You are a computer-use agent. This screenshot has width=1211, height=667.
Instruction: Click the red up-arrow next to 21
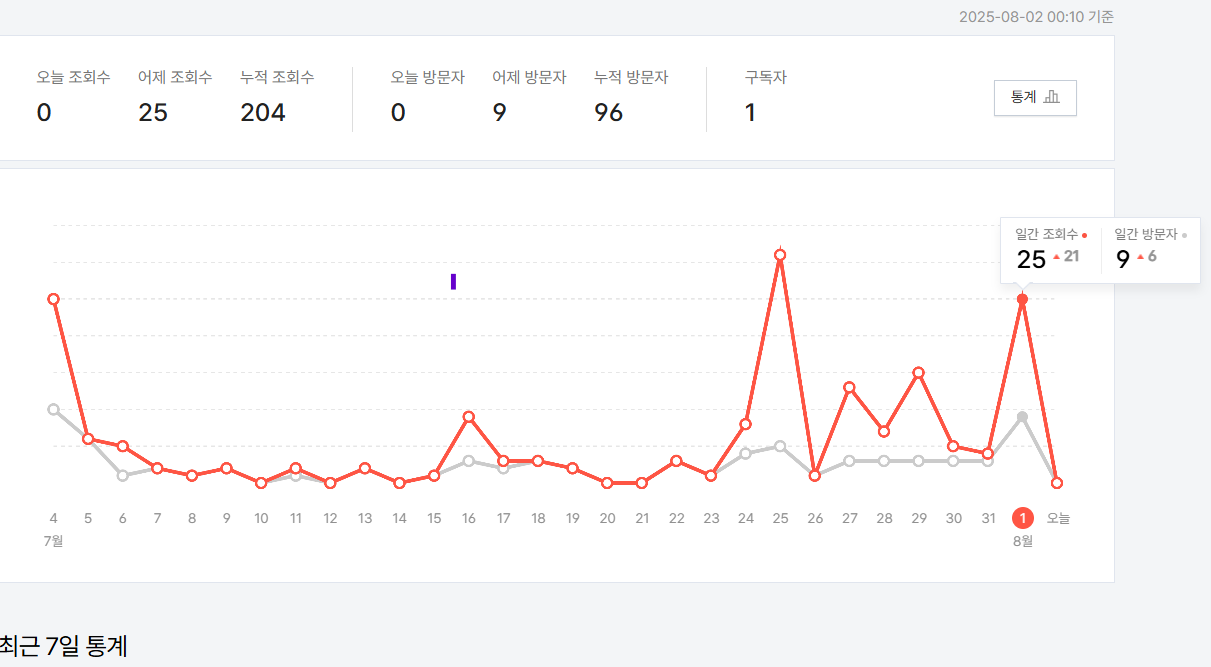(1059, 257)
